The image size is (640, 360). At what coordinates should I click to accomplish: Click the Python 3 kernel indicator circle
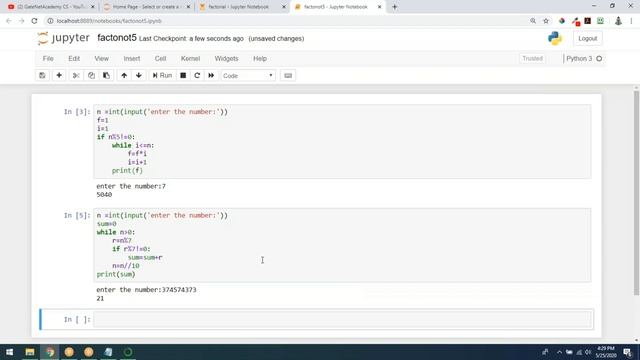click(599, 59)
